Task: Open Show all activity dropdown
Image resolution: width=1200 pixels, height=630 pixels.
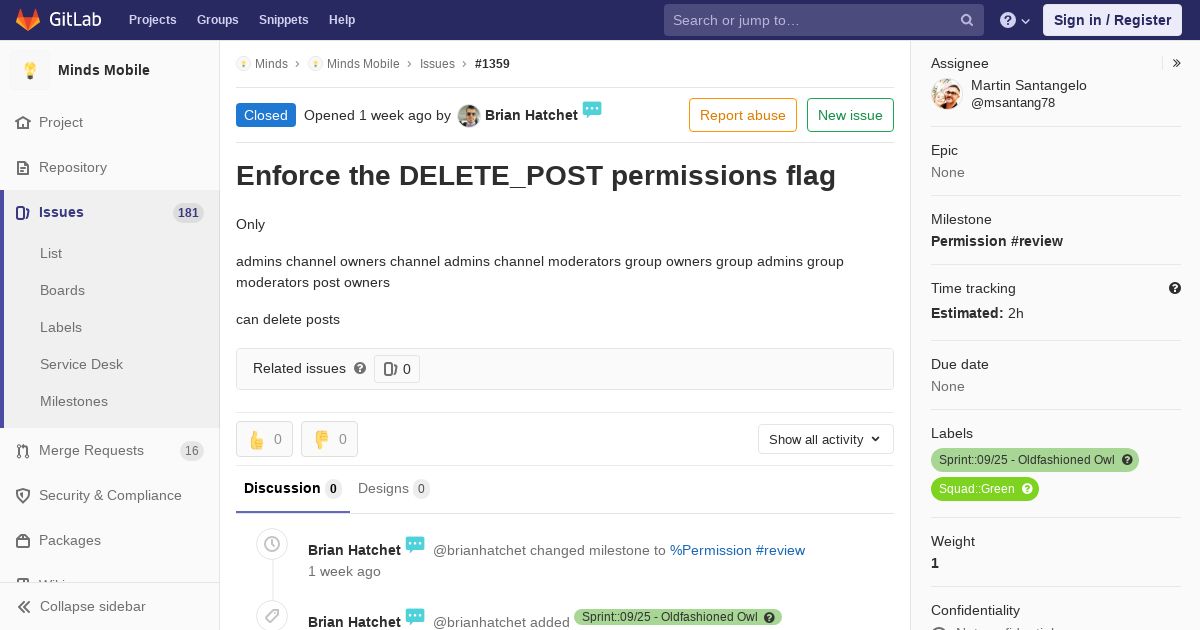Action: 826,439
